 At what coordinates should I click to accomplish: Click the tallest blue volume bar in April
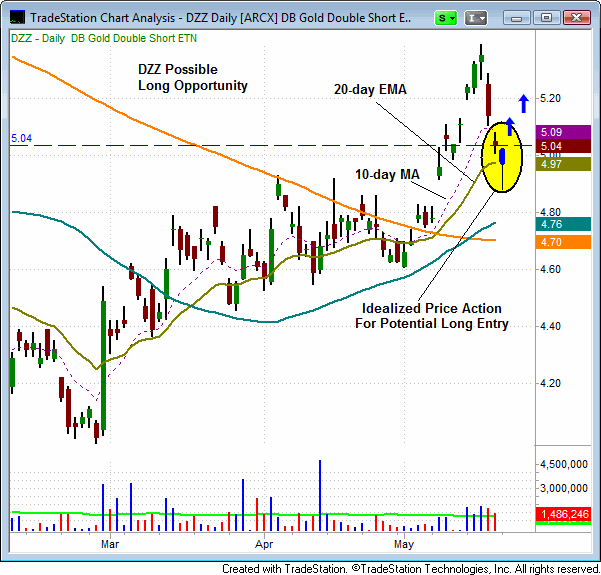pos(320,495)
